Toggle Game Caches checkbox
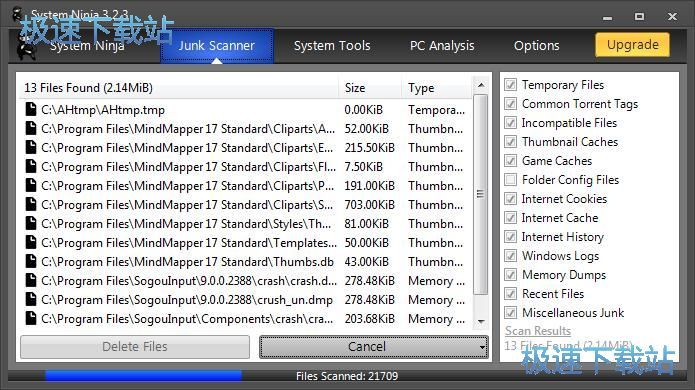Screen dimensions: 695x390 (x=511, y=161)
